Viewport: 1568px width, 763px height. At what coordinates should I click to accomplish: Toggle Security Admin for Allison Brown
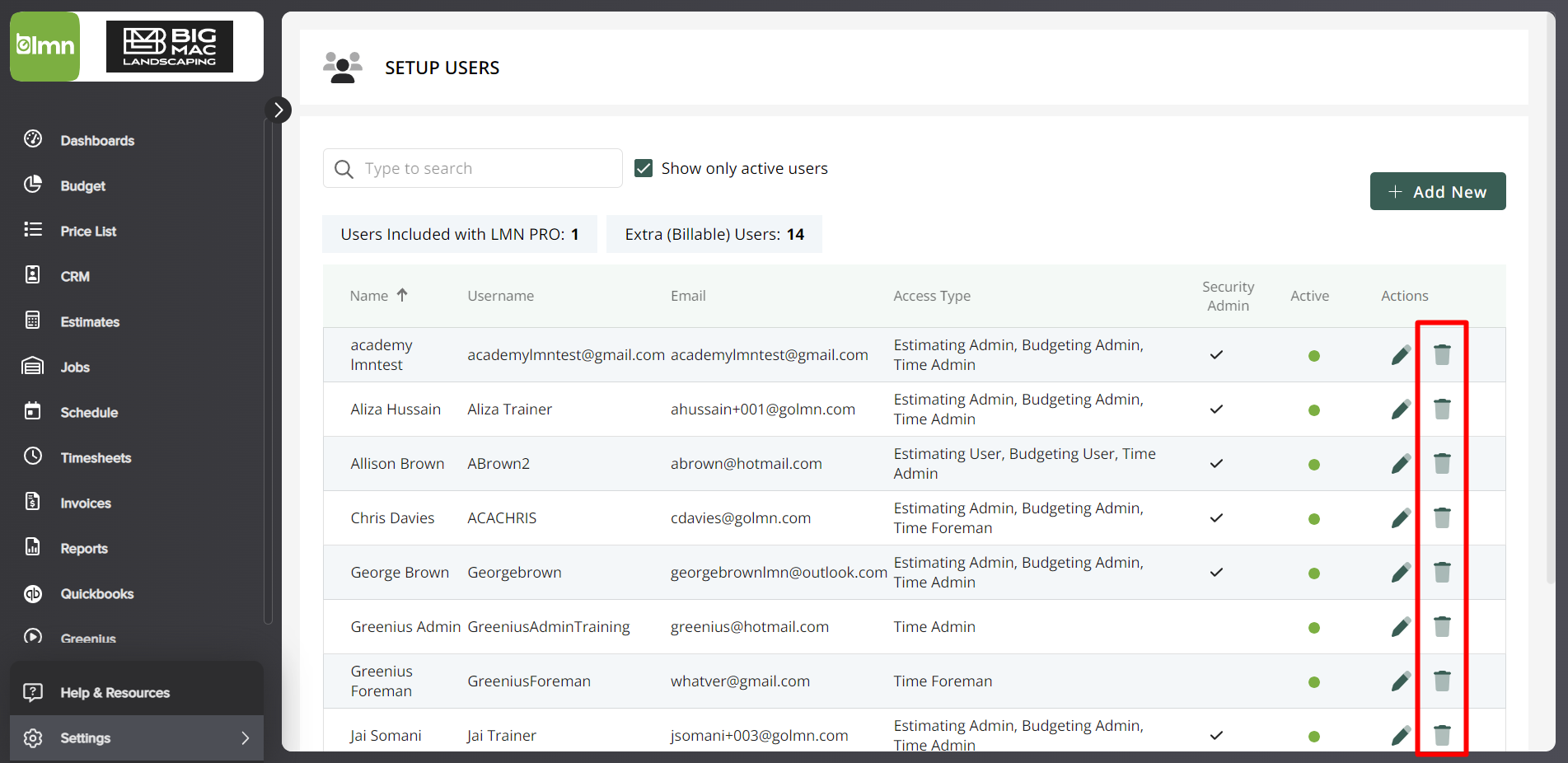point(1216,463)
